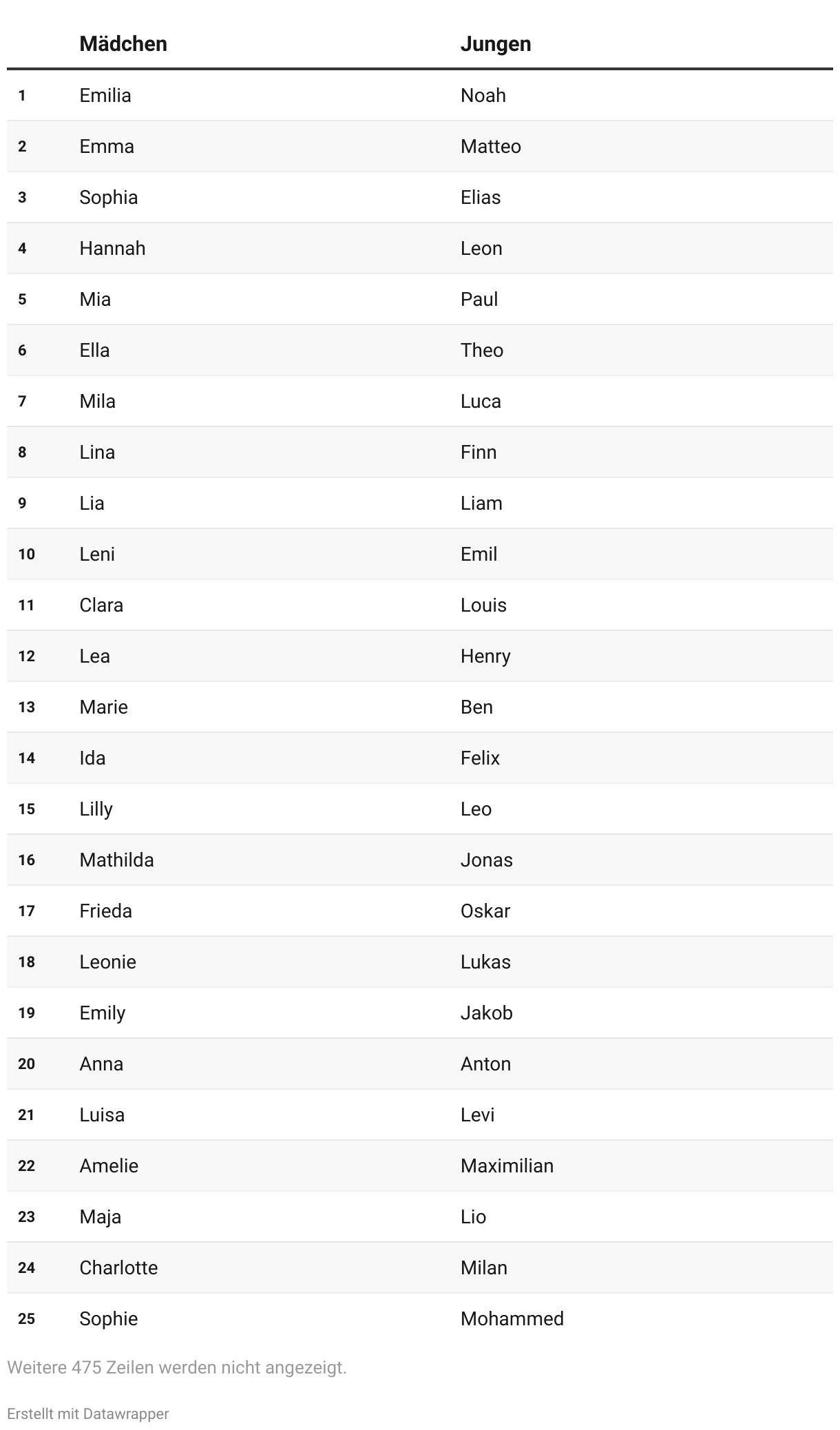840x1430 pixels.
Task: Select the girl name Charlotte
Action: pyautogui.click(x=118, y=1267)
